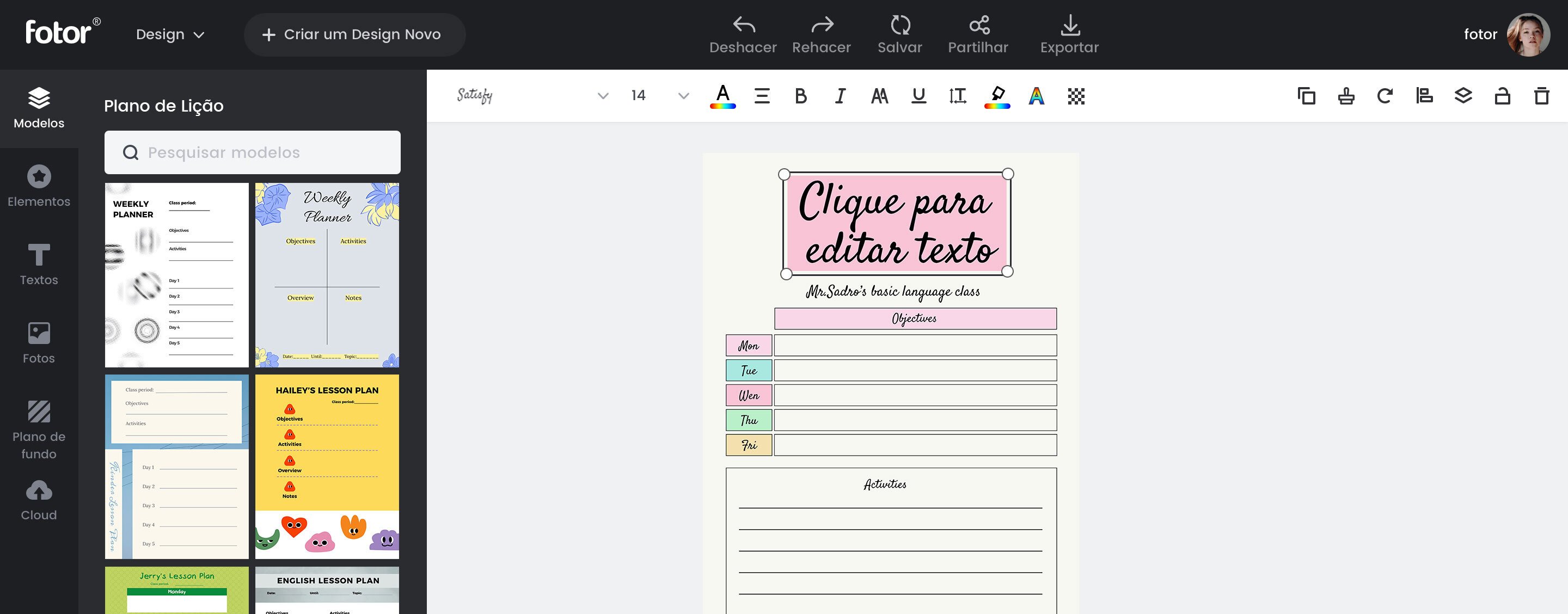
Task: Expand the Design menu chevron
Action: 200,35
